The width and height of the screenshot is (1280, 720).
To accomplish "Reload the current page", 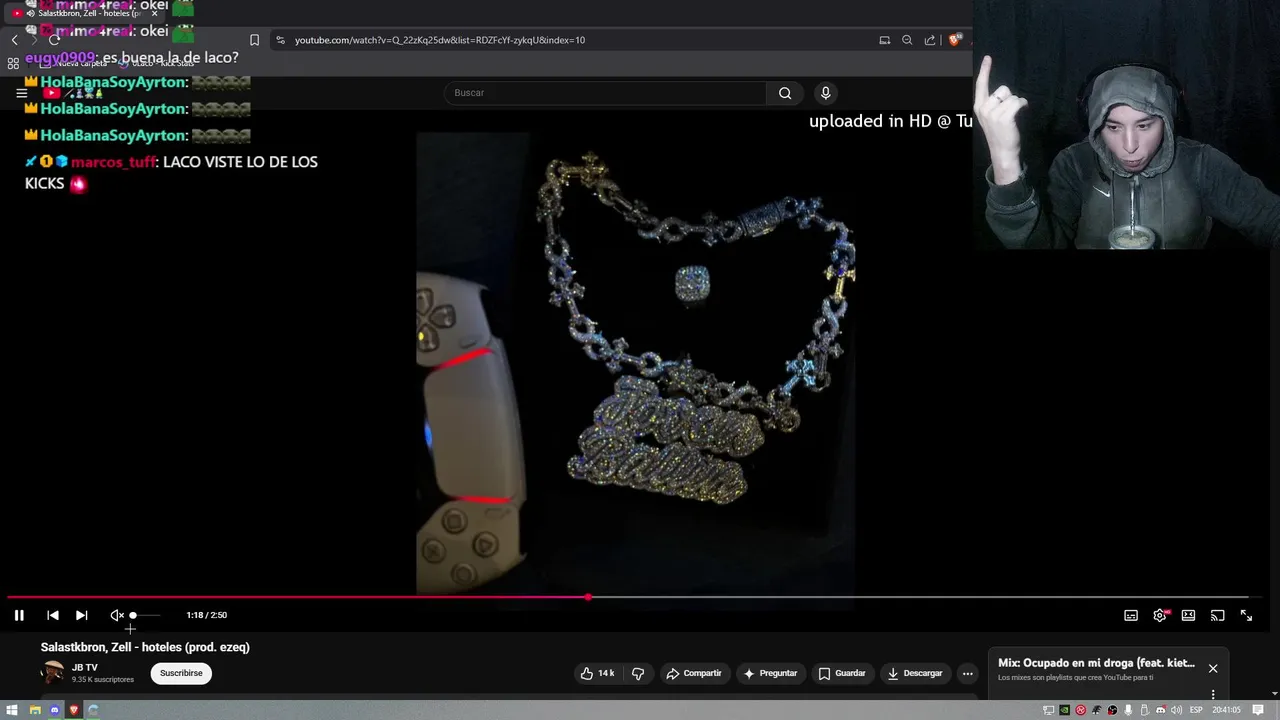I will (54, 40).
